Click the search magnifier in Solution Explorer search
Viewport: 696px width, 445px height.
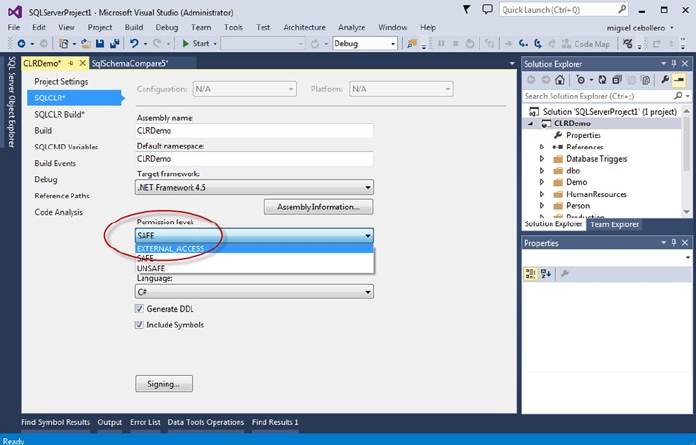[678, 96]
